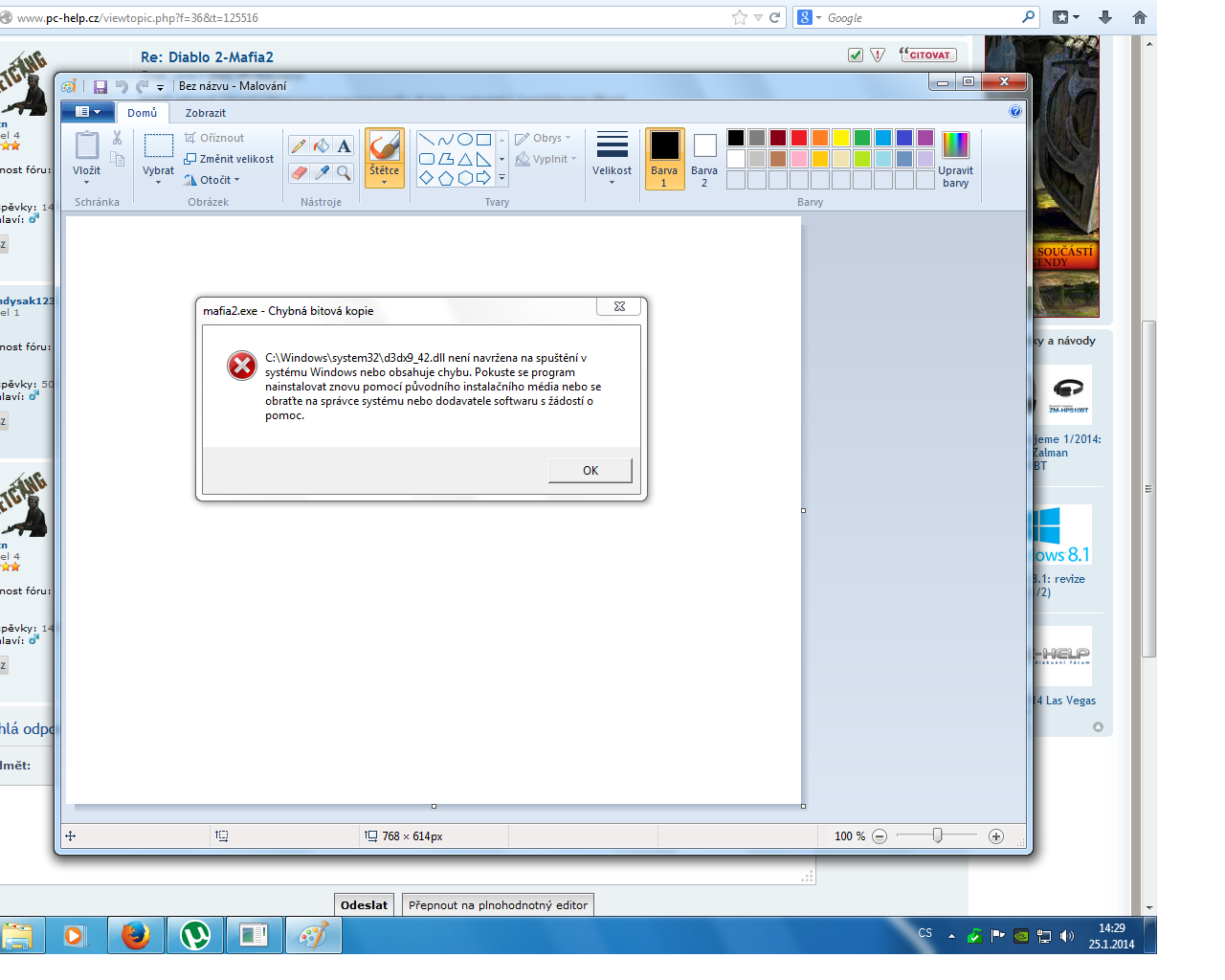Pick the Rectangle shape in Tvary

click(484, 140)
